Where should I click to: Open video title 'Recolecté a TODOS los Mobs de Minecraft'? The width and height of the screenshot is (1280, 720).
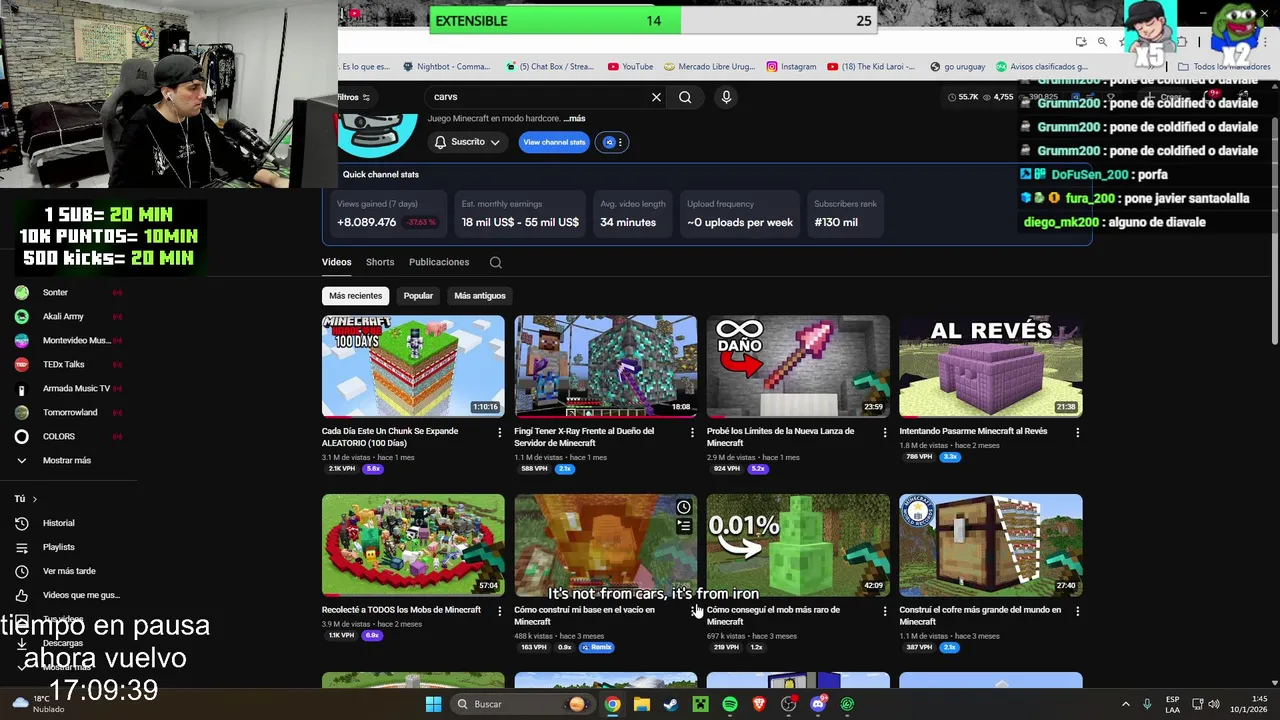point(401,610)
